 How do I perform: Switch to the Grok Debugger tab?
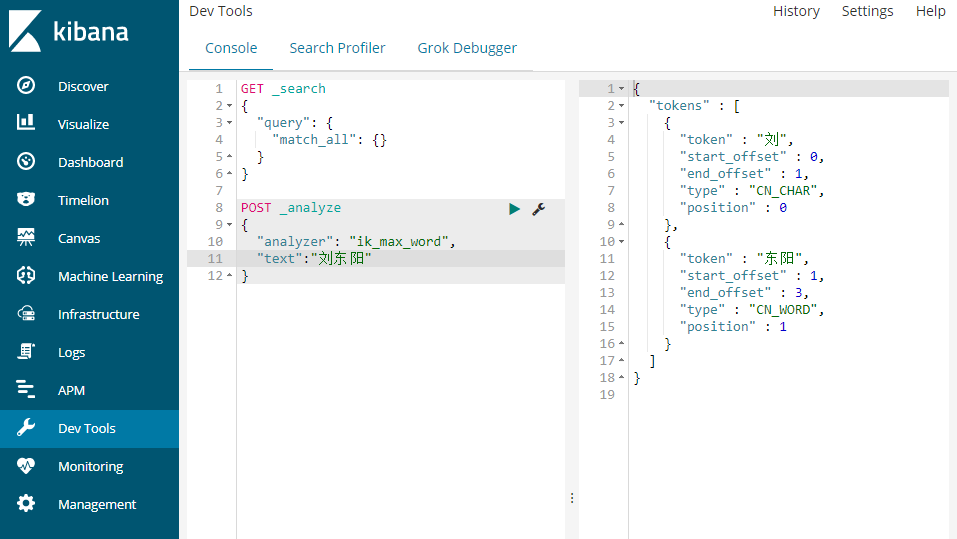pos(467,48)
